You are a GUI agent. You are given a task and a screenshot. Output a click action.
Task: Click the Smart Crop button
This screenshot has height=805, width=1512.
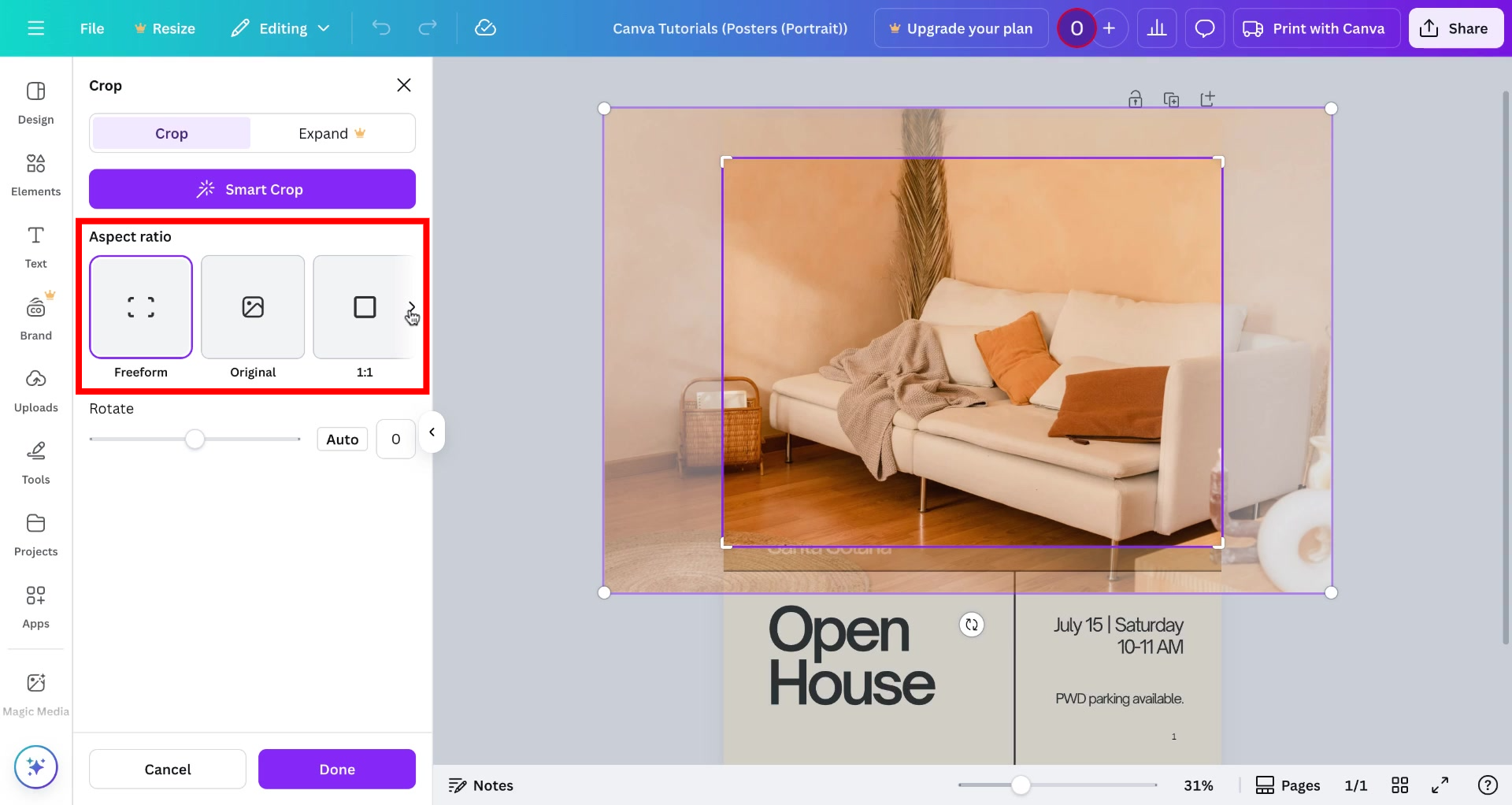click(252, 189)
